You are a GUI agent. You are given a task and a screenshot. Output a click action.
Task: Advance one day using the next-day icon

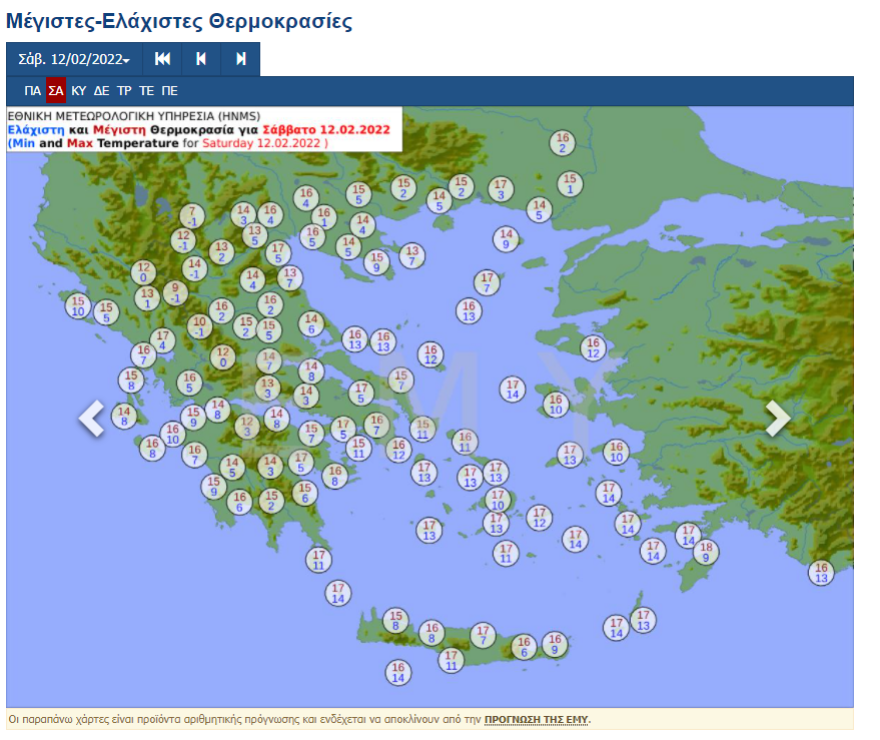coord(239,59)
